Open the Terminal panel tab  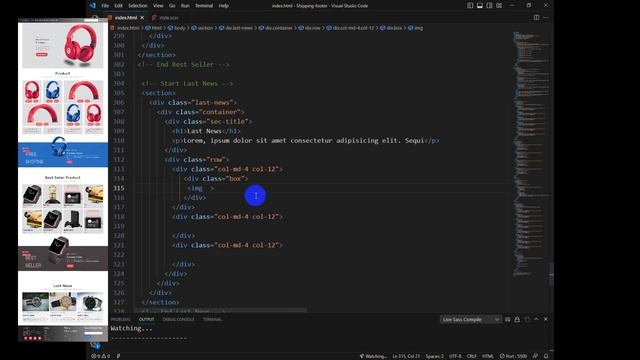(212, 319)
